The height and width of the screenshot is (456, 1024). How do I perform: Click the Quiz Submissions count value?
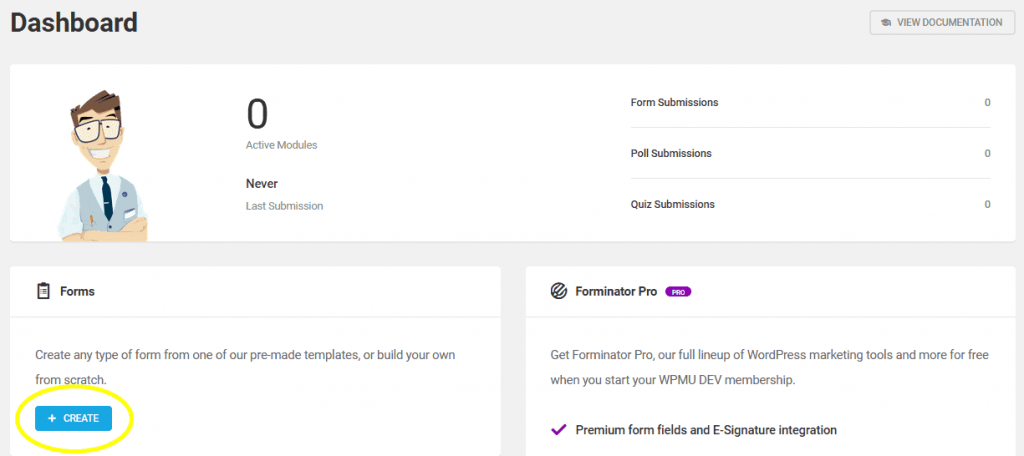click(987, 204)
